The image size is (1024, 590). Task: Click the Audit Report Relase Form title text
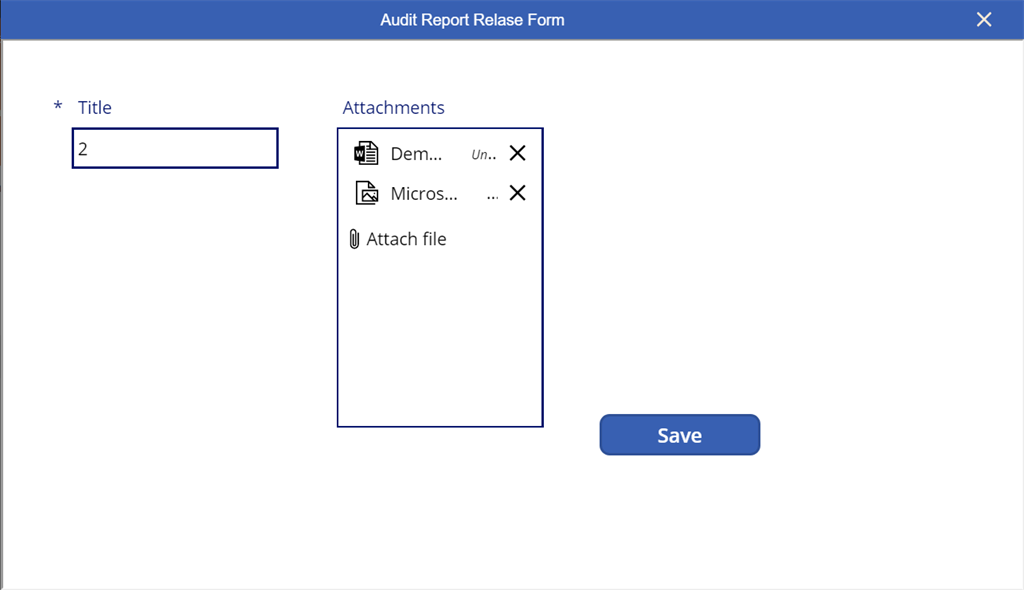pos(472,19)
